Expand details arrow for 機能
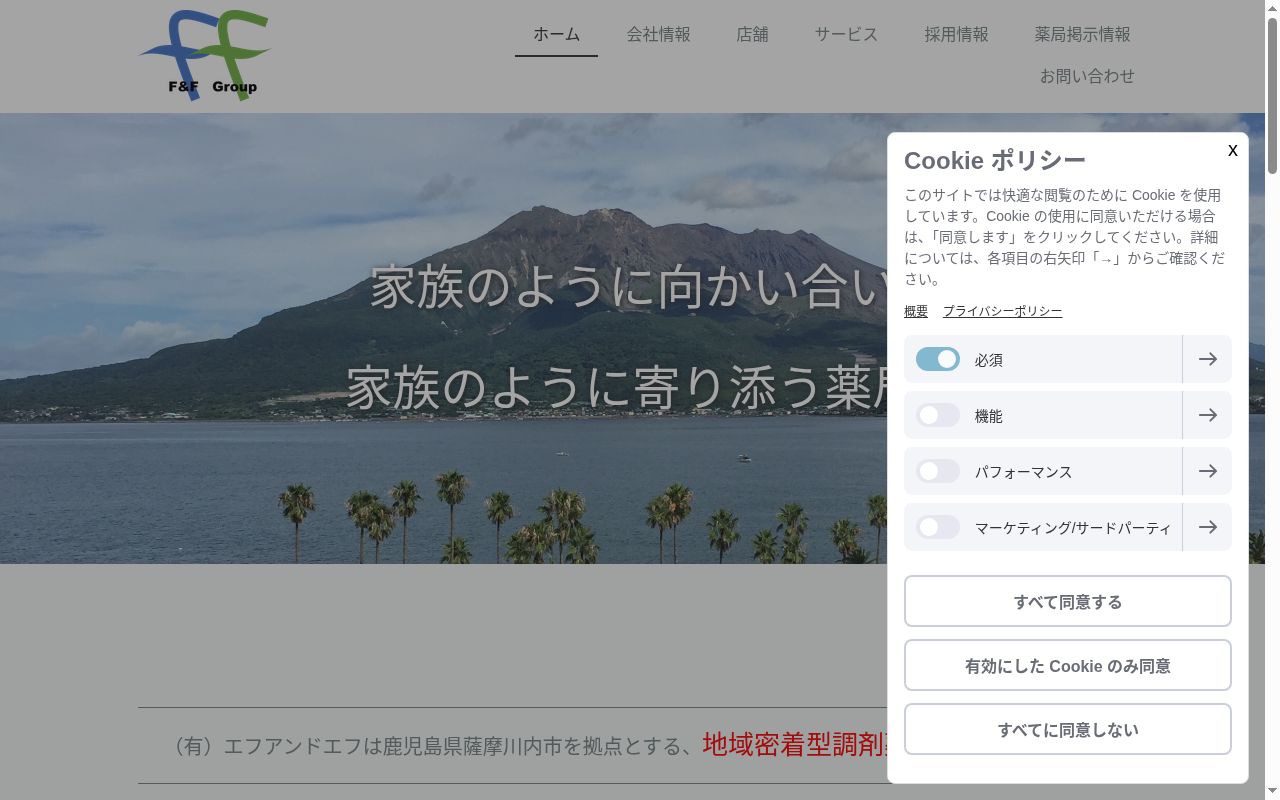The width and height of the screenshot is (1280, 800). (1207, 415)
